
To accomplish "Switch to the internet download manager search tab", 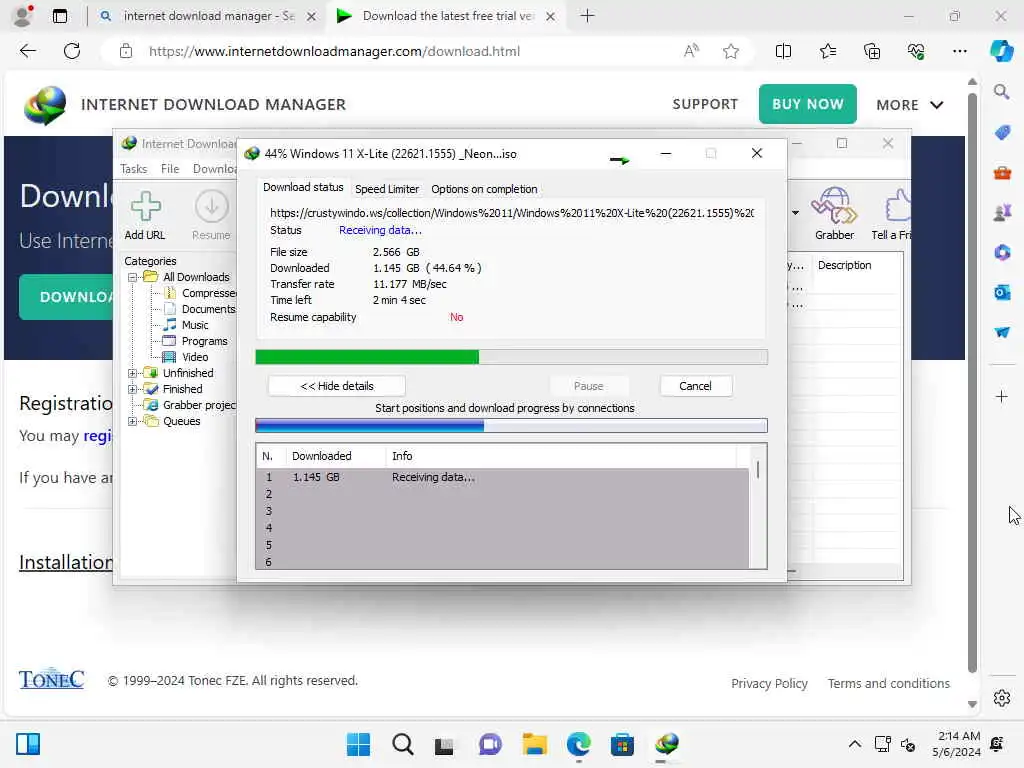I will pyautogui.click(x=208, y=16).
